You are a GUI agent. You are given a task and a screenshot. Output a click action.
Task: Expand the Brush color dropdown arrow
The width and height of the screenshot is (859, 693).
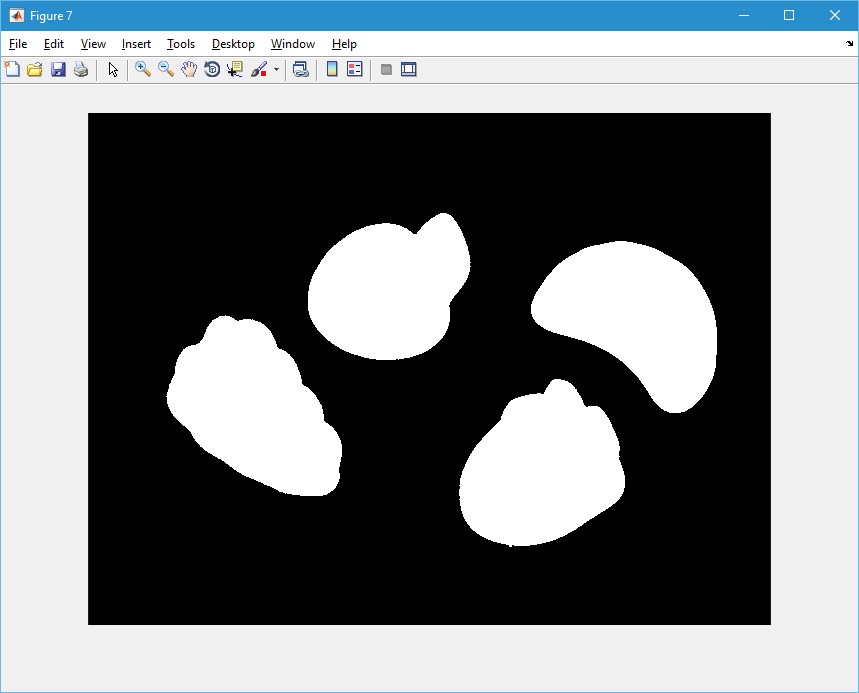(276, 70)
